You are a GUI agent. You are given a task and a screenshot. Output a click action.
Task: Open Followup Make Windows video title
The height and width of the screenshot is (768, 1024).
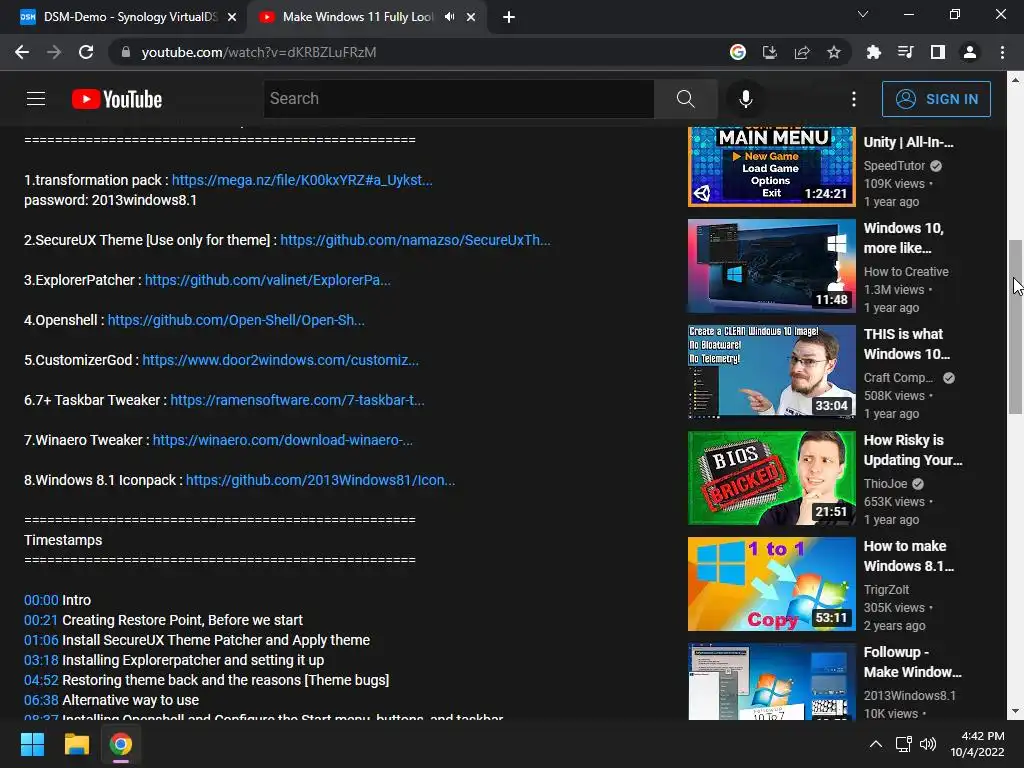(x=912, y=662)
